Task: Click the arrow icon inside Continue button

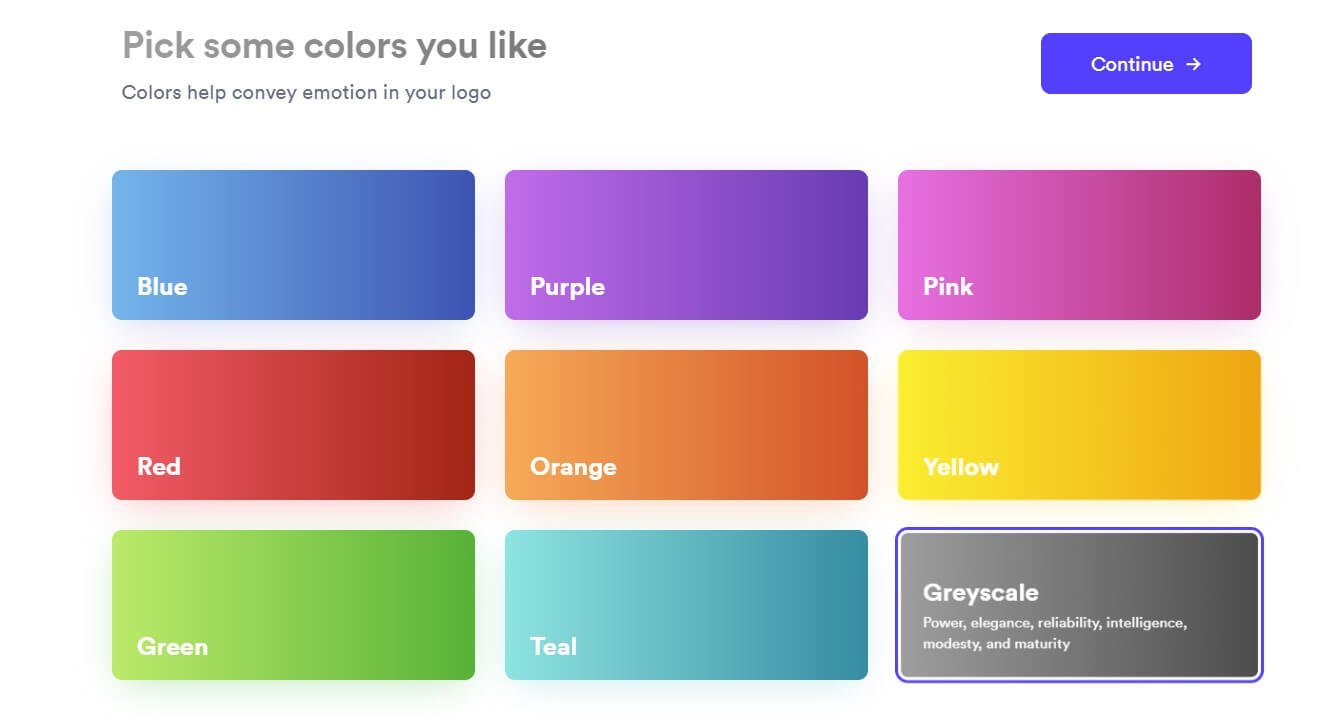Action: tap(1193, 64)
